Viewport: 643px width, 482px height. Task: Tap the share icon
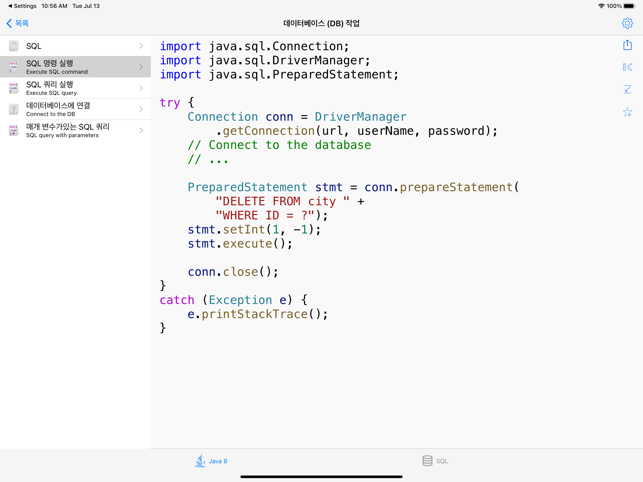coord(627,45)
